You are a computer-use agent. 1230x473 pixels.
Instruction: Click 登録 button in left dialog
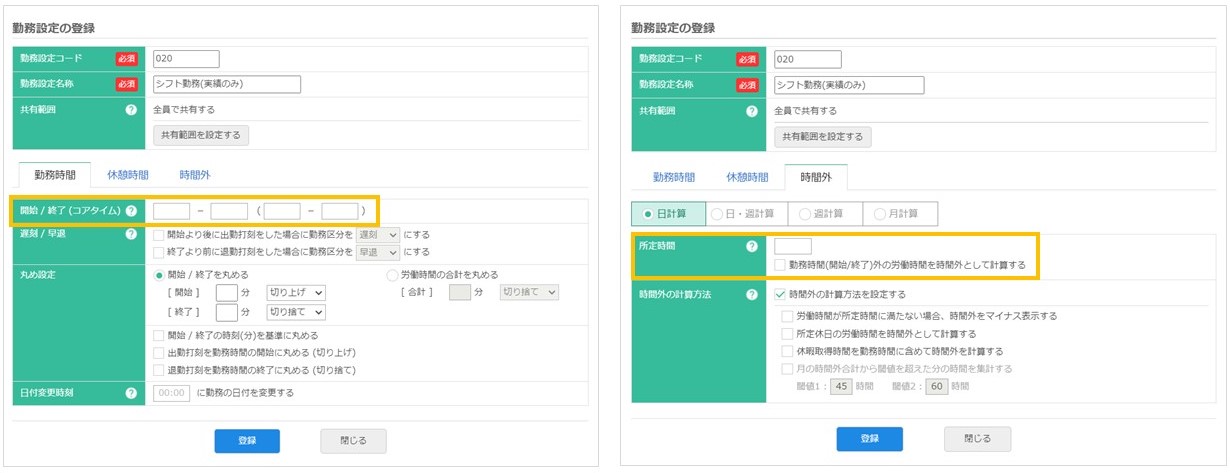click(x=247, y=440)
